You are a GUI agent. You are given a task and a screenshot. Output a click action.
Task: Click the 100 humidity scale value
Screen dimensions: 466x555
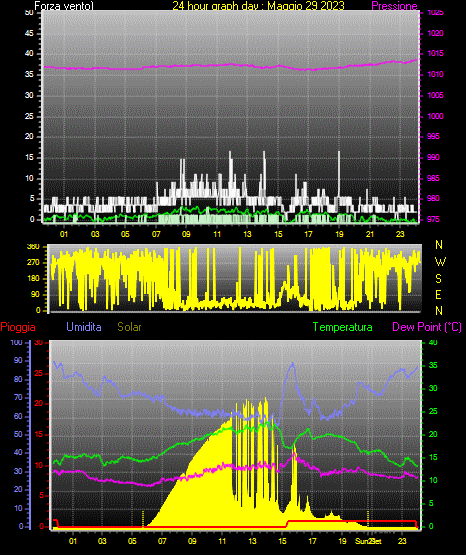16,342
